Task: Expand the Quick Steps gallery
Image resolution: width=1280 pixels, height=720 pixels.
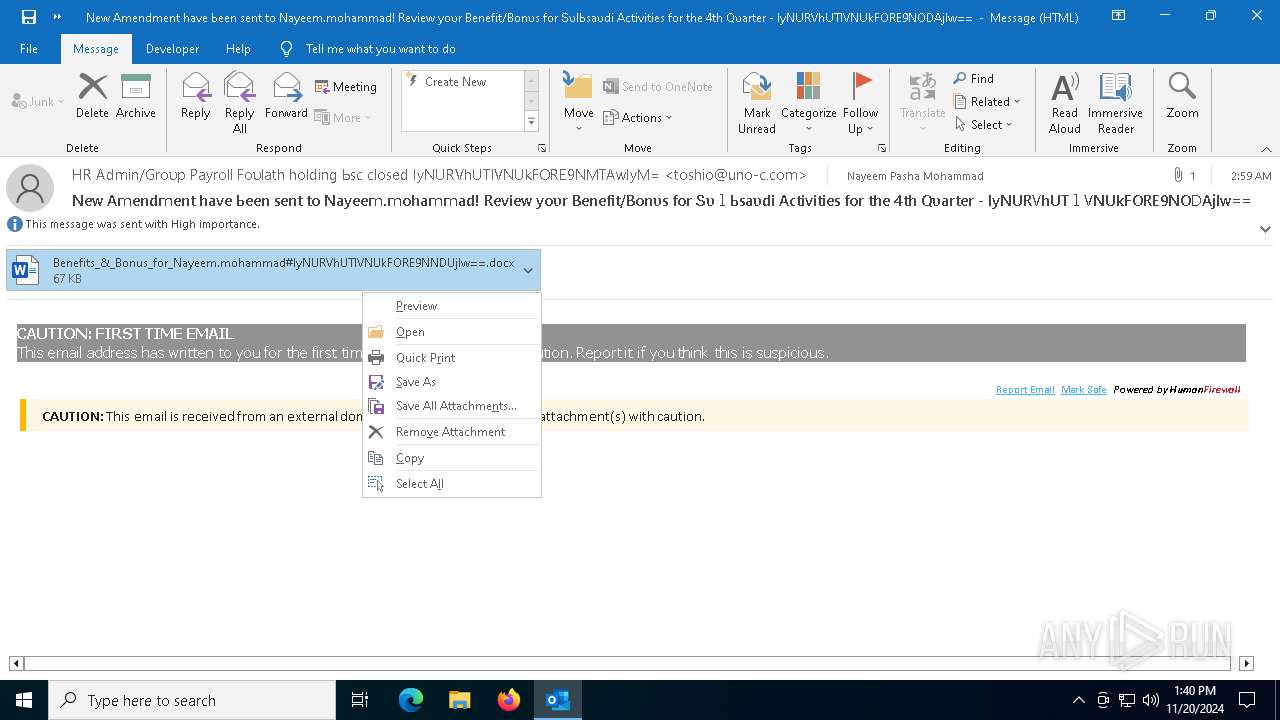Action: (x=531, y=122)
